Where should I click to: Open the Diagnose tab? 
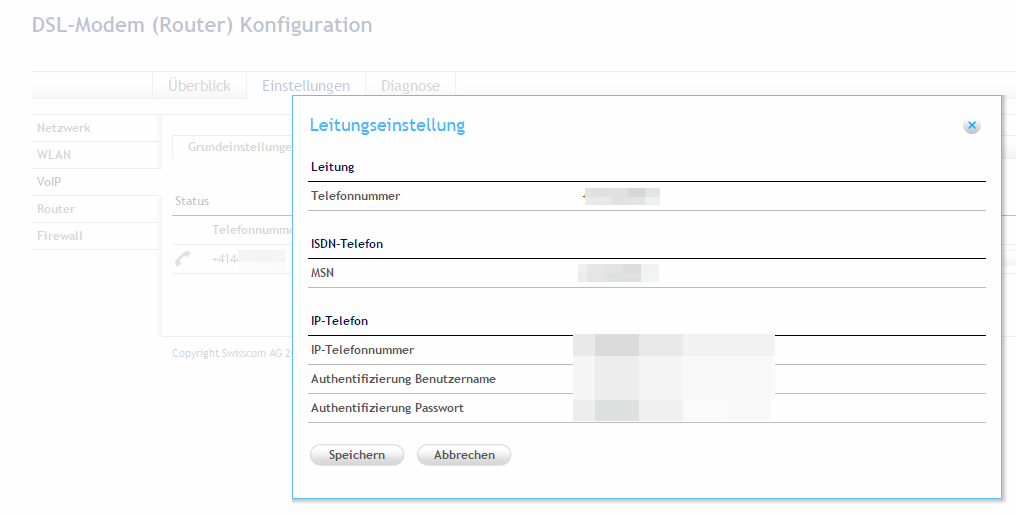click(410, 86)
